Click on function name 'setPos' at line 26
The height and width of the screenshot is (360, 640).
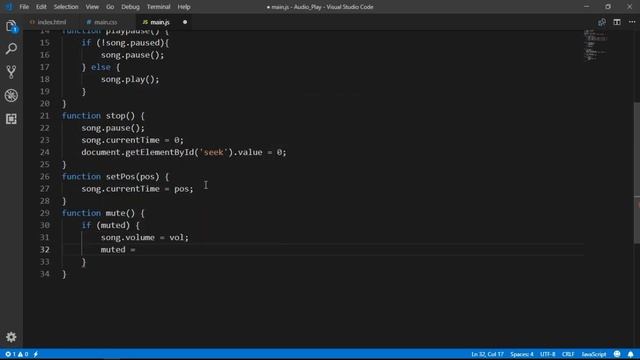tap(120, 177)
